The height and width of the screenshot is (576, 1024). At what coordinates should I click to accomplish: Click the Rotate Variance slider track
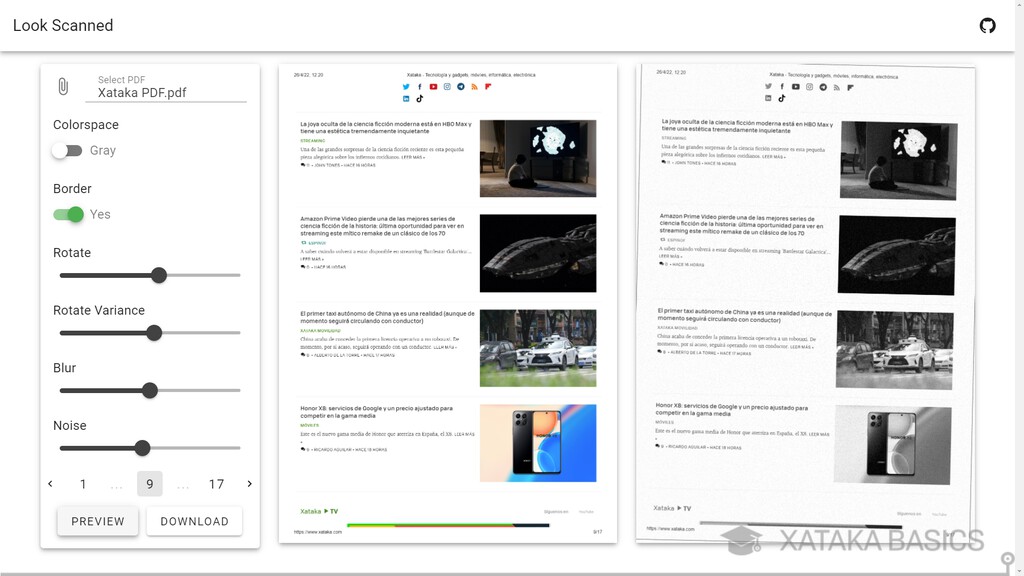(155, 332)
